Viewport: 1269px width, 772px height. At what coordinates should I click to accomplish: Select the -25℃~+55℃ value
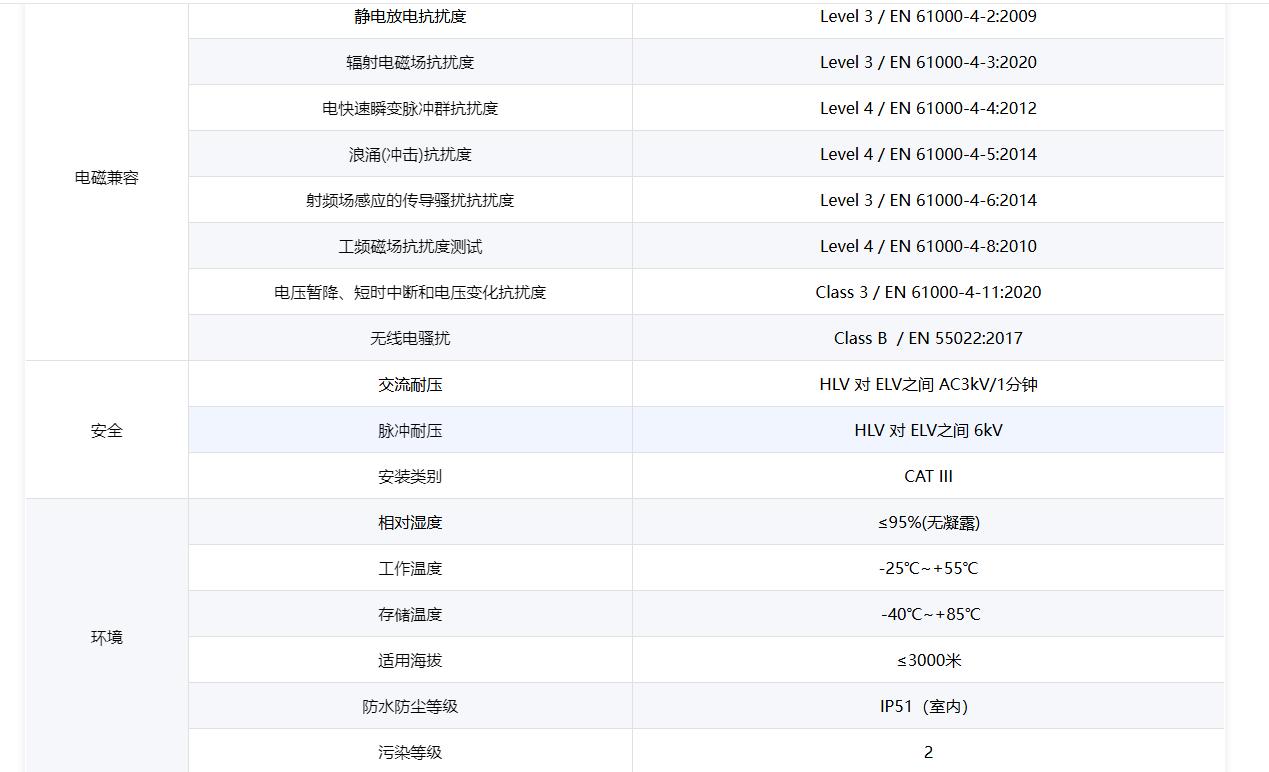pyautogui.click(x=928, y=568)
